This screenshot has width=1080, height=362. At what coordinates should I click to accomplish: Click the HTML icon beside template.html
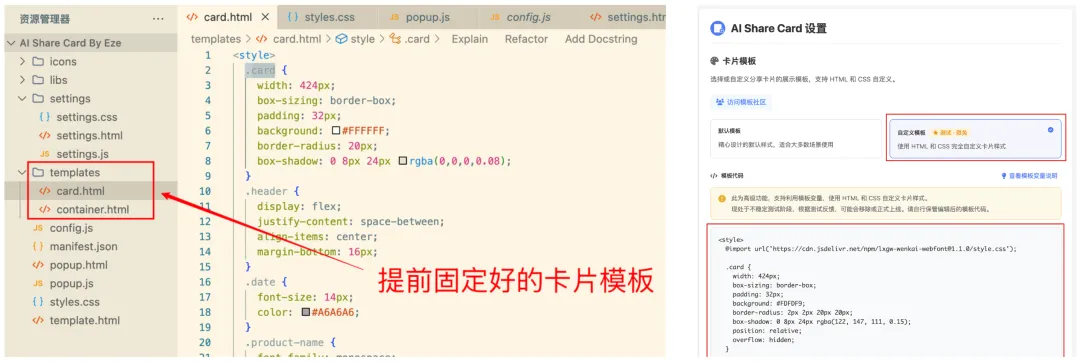pos(38,321)
